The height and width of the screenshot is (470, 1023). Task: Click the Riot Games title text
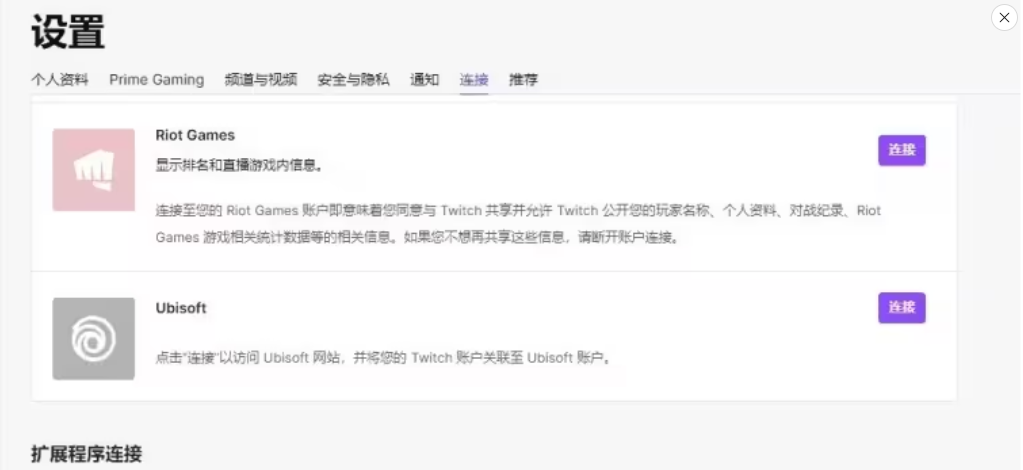pos(195,135)
